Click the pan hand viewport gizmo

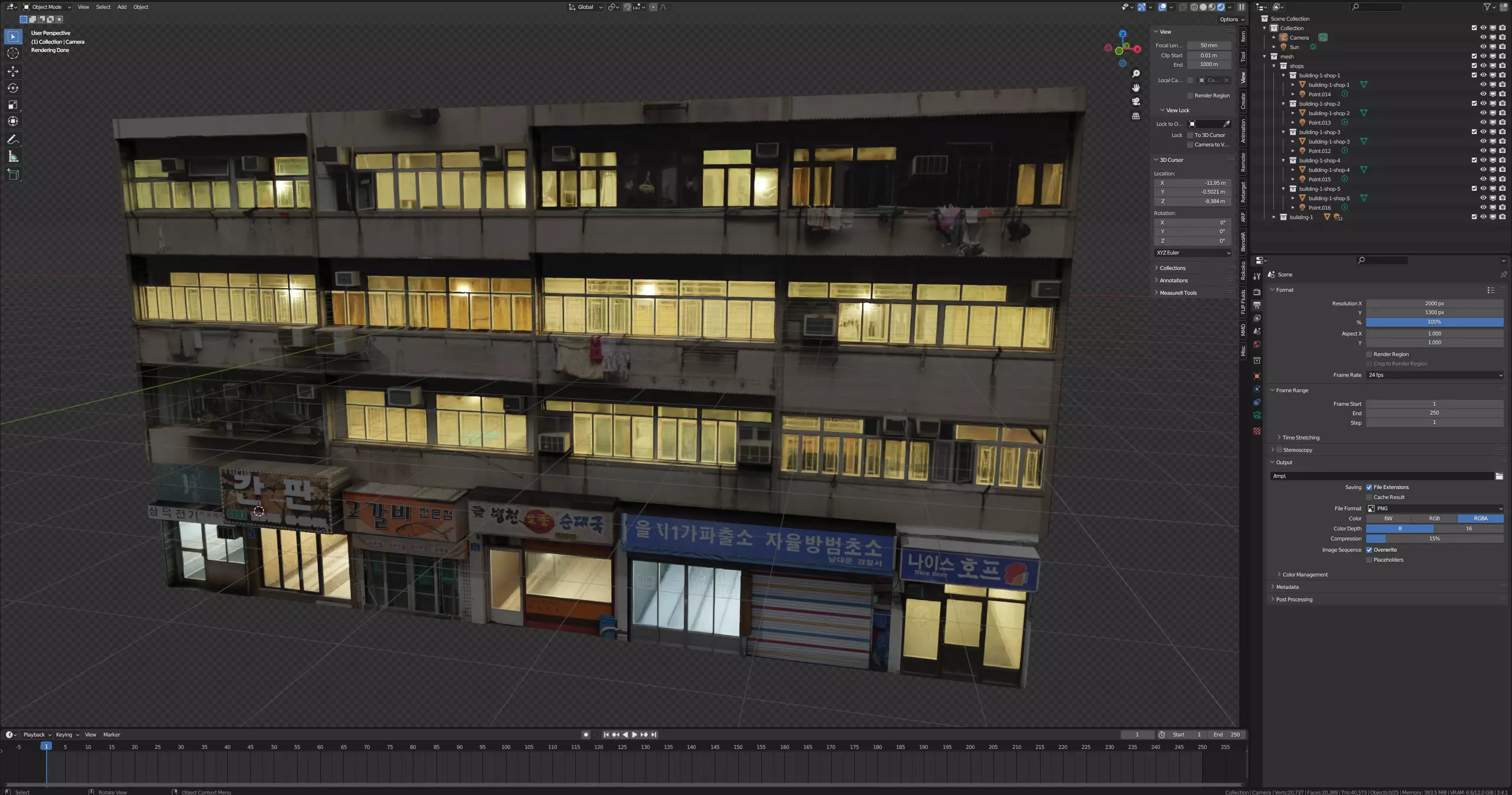[x=1136, y=88]
